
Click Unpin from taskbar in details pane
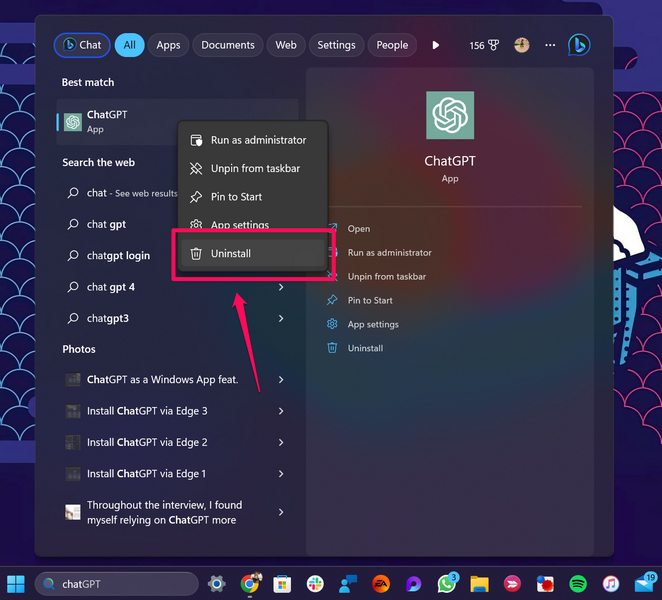click(386, 277)
